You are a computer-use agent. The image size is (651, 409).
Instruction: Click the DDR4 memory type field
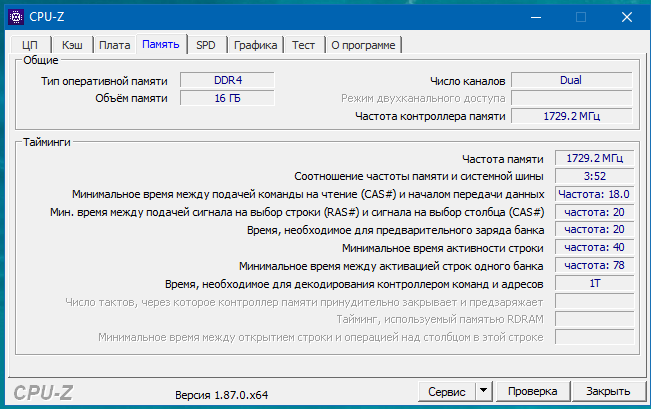(227, 80)
